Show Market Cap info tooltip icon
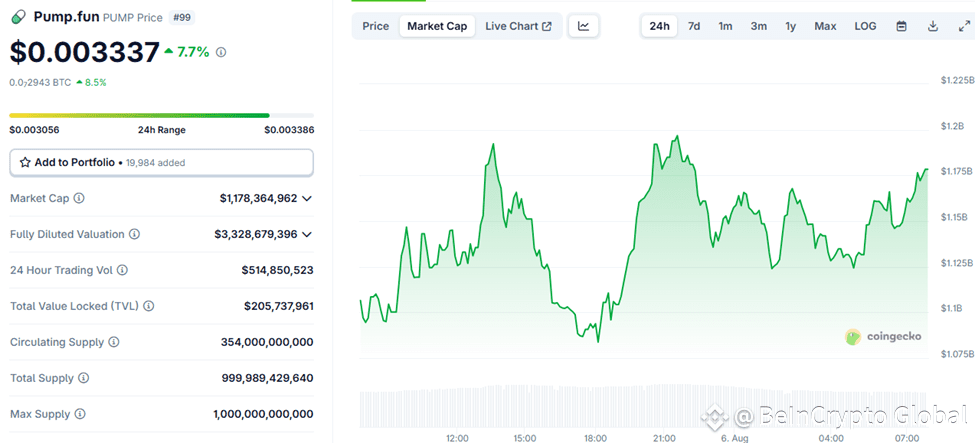Viewport: 975px width, 443px height. pos(79,198)
